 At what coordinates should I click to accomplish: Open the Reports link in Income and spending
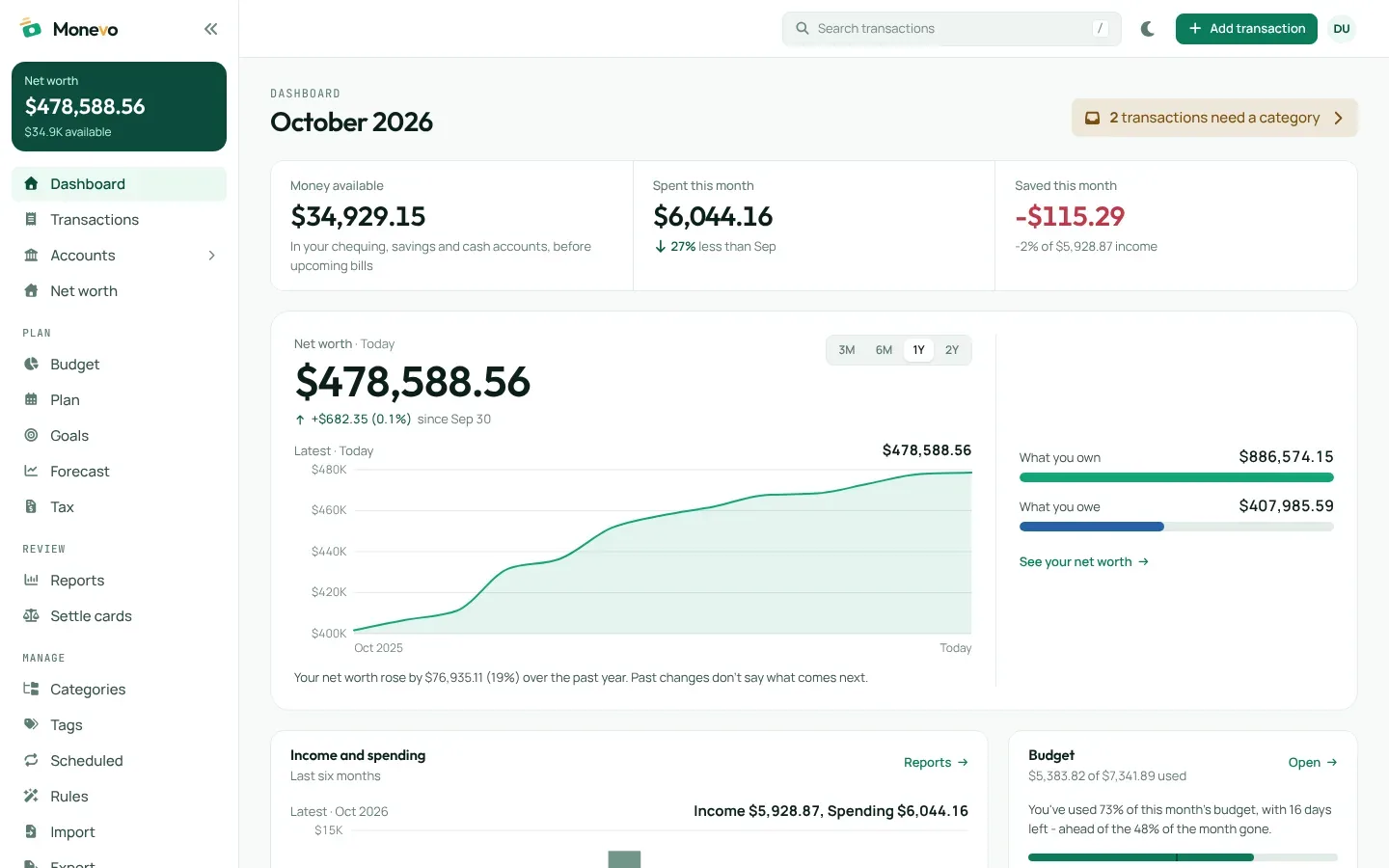[x=936, y=763]
